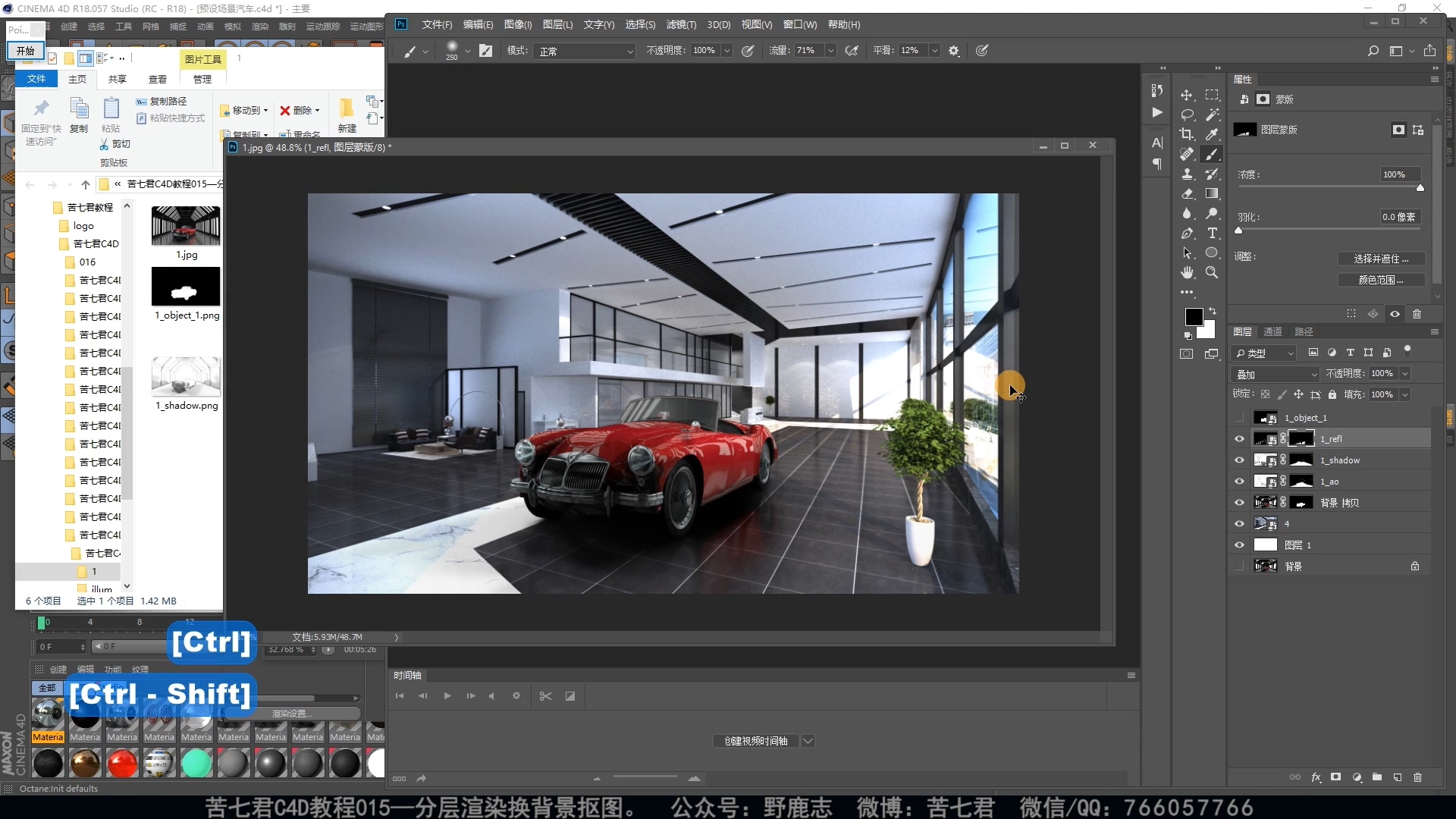The height and width of the screenshot is (819, 1456).
Task: Open the brush preset picker arrow
Action: click(467, 51)
